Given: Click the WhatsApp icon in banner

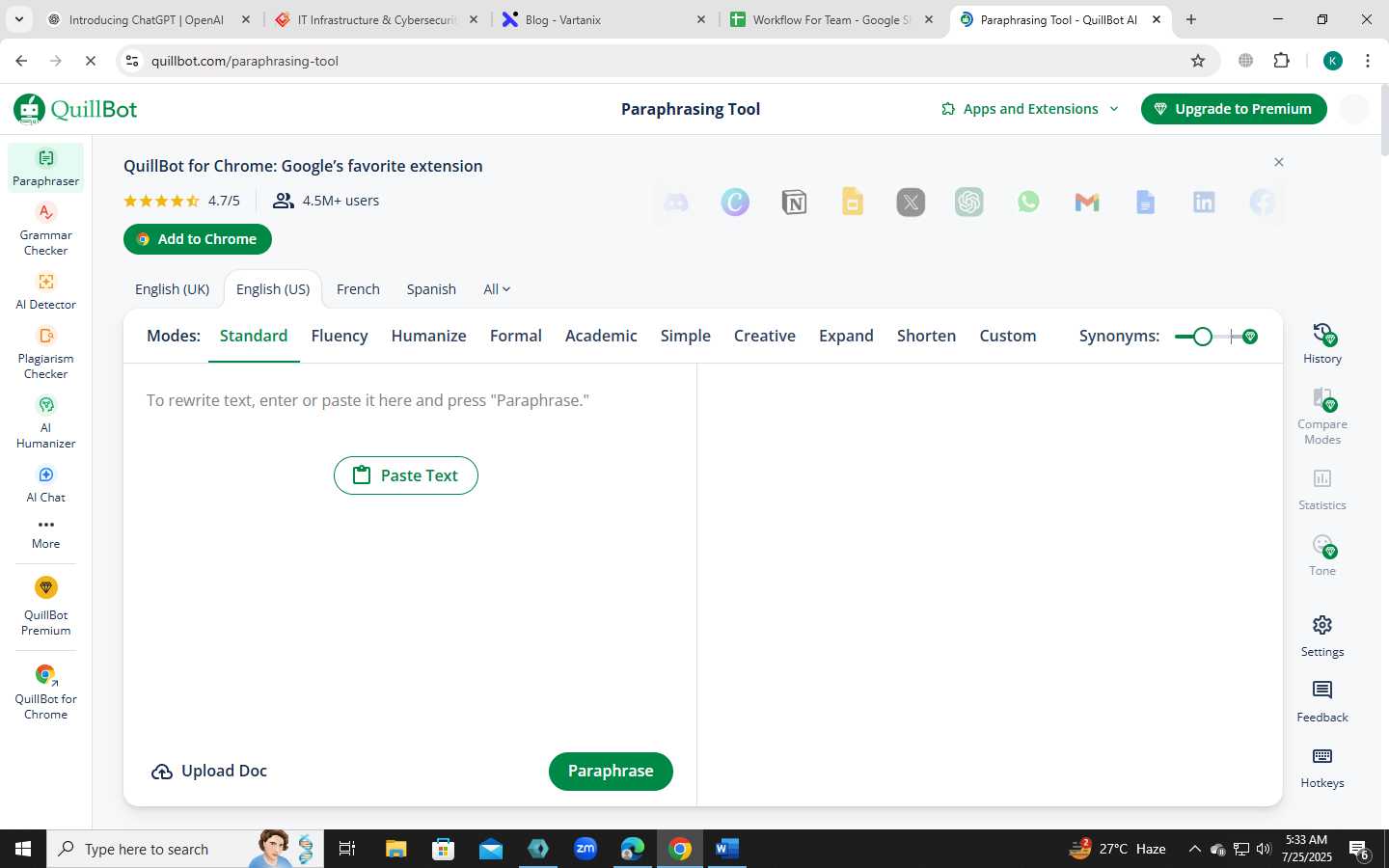Looking at the screenshot, I should (x=1028, y=203).
